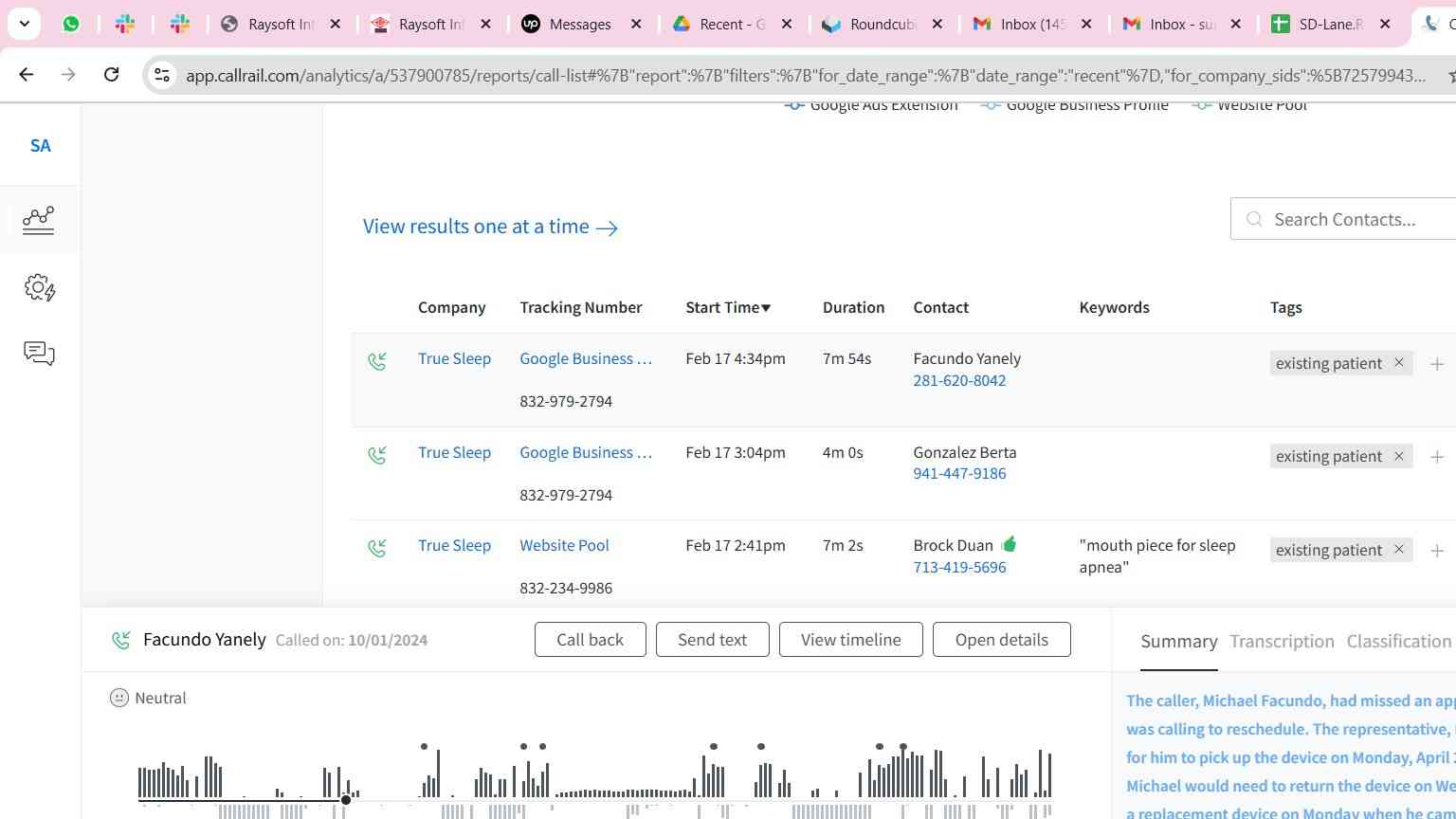Open the settings gear with lightning icon
1456x819 pixels.
(x=39, y=287)
